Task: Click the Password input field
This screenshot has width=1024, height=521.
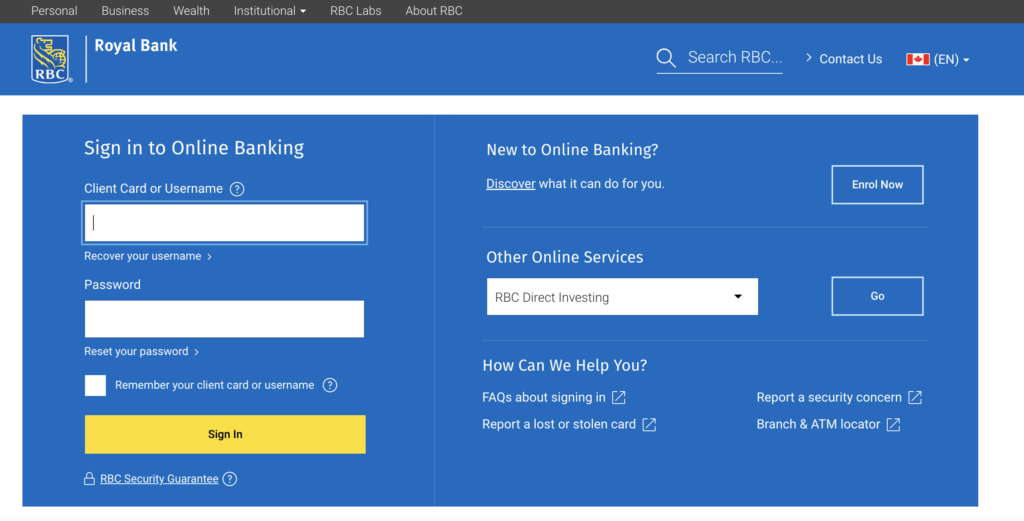Action: point(224,319)
